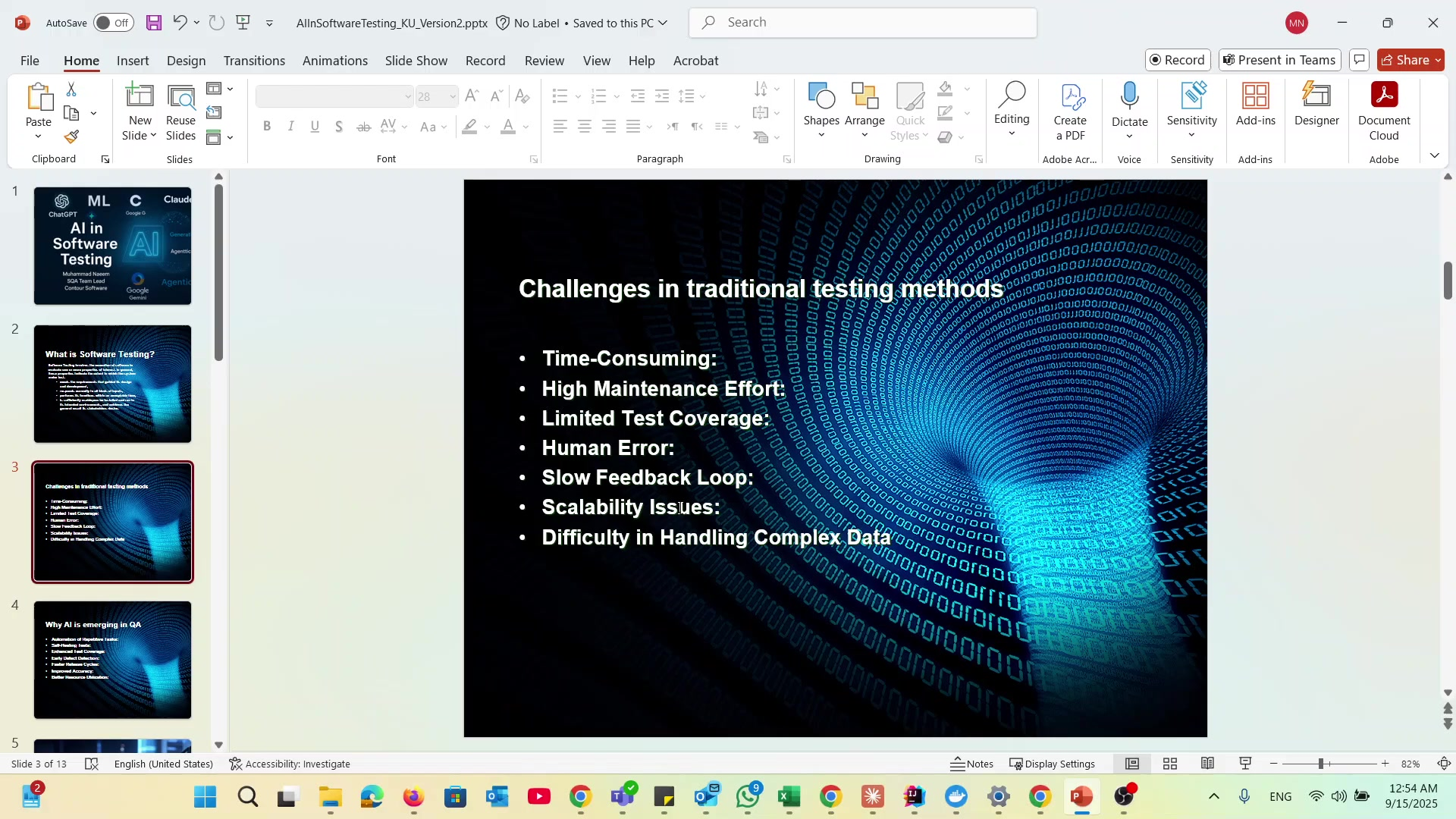Click the Format Painter brush icon

[x=71, y=137]
